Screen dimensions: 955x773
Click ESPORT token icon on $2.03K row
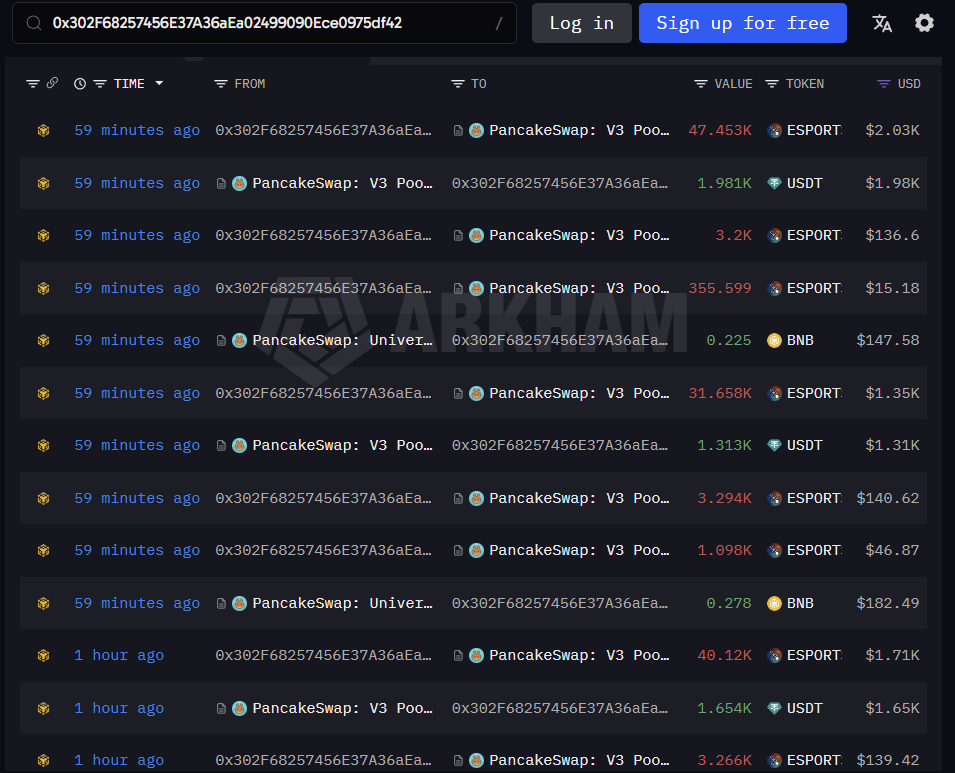[774, 130]
